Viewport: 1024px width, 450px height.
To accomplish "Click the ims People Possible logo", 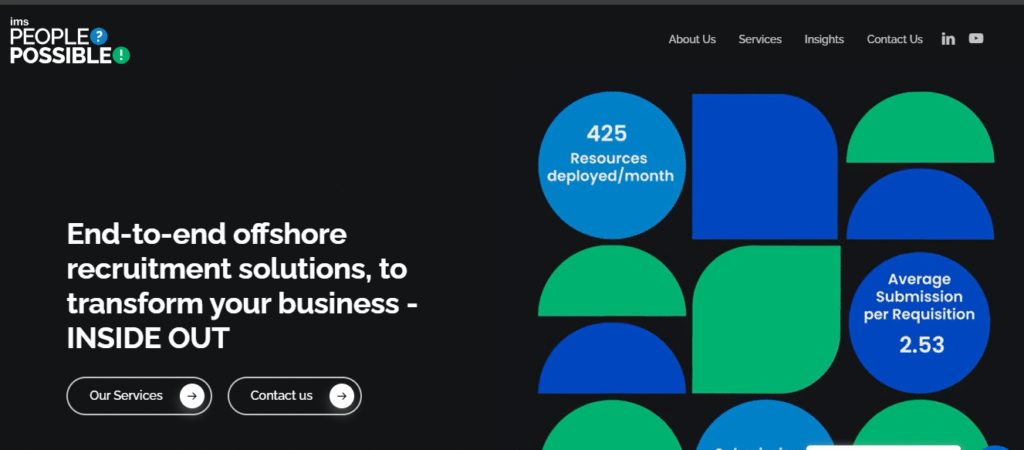I will pyautogui.click(x=69, y=42).
